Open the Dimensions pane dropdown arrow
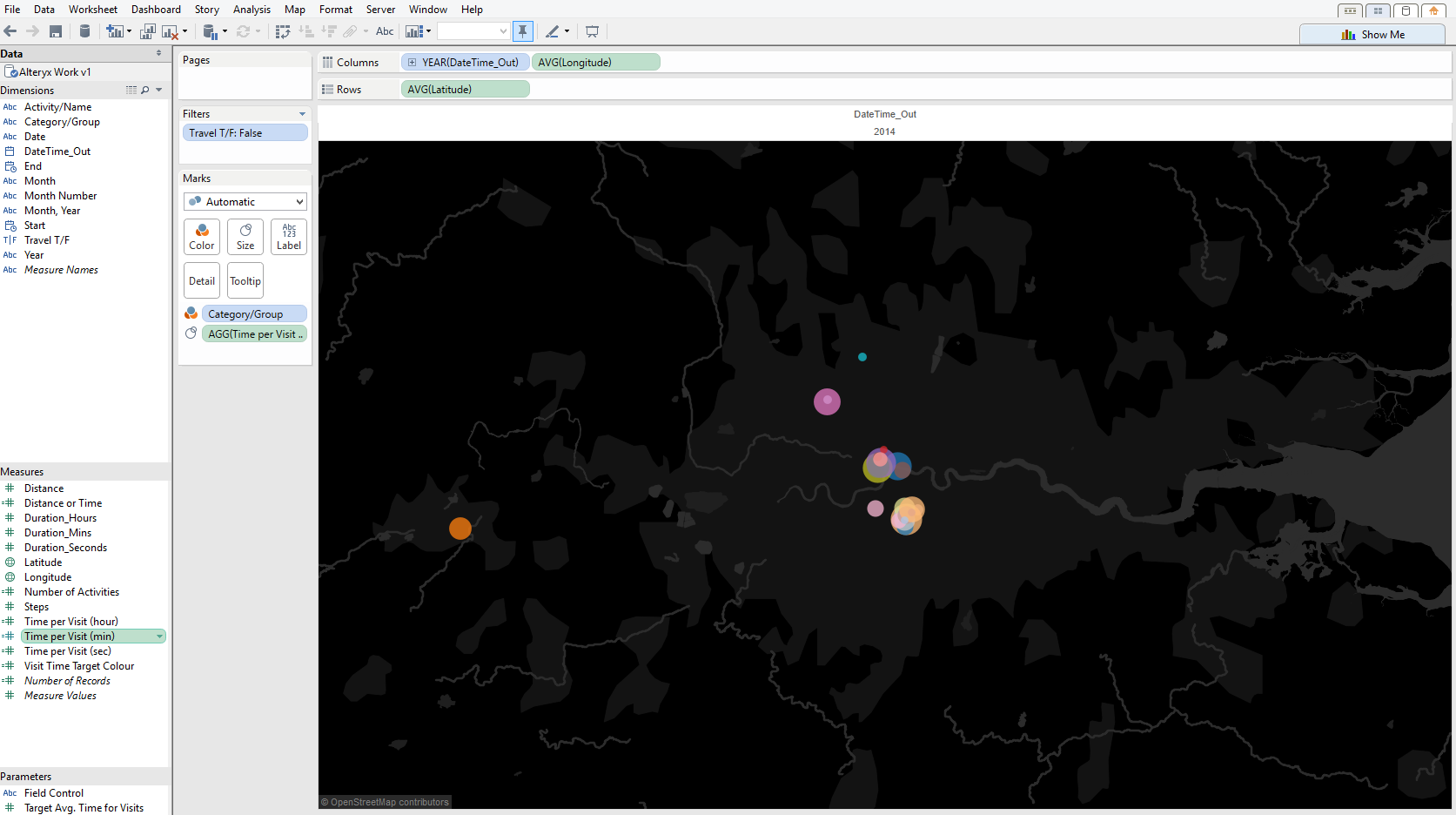The width and height of the screenshot is (1456, 815). coord(159,91)
